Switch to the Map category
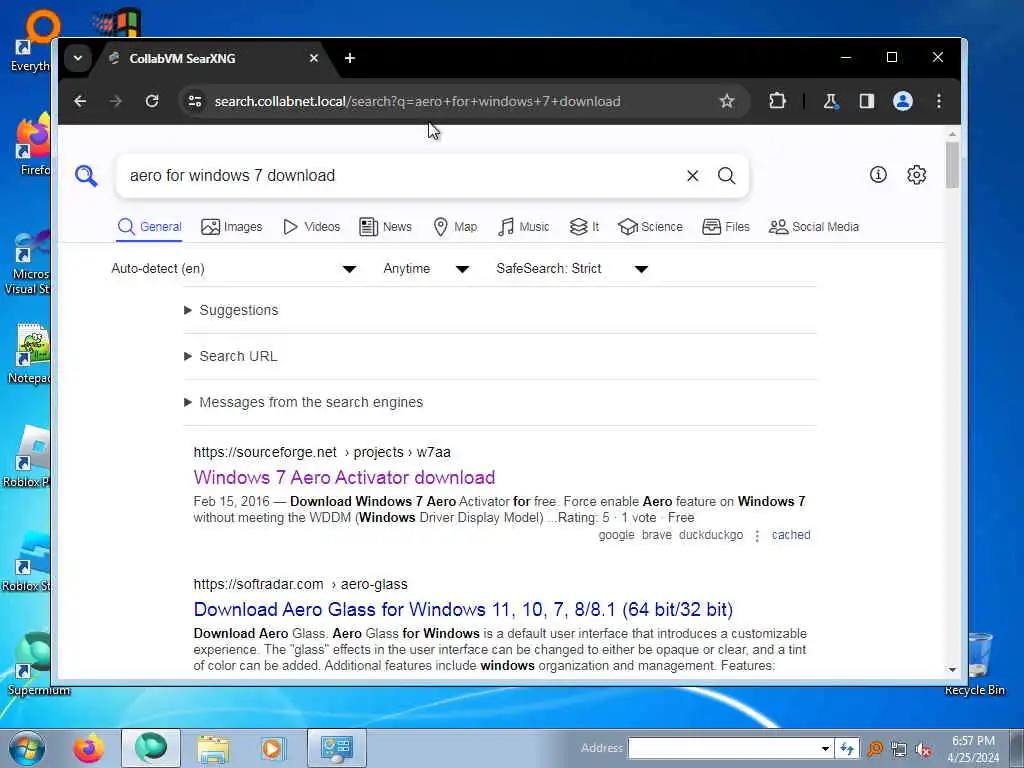 coord(455,227)
